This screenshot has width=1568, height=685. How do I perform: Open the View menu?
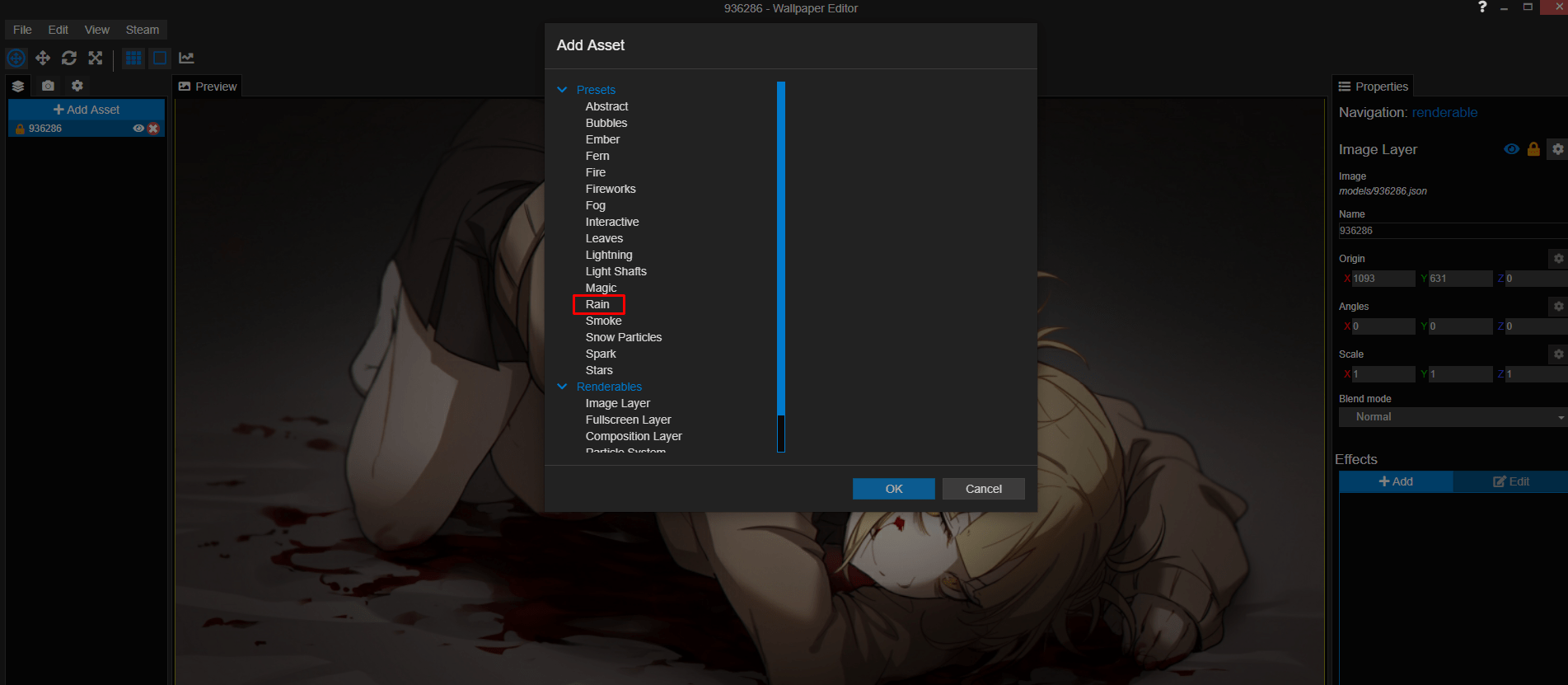96,30
